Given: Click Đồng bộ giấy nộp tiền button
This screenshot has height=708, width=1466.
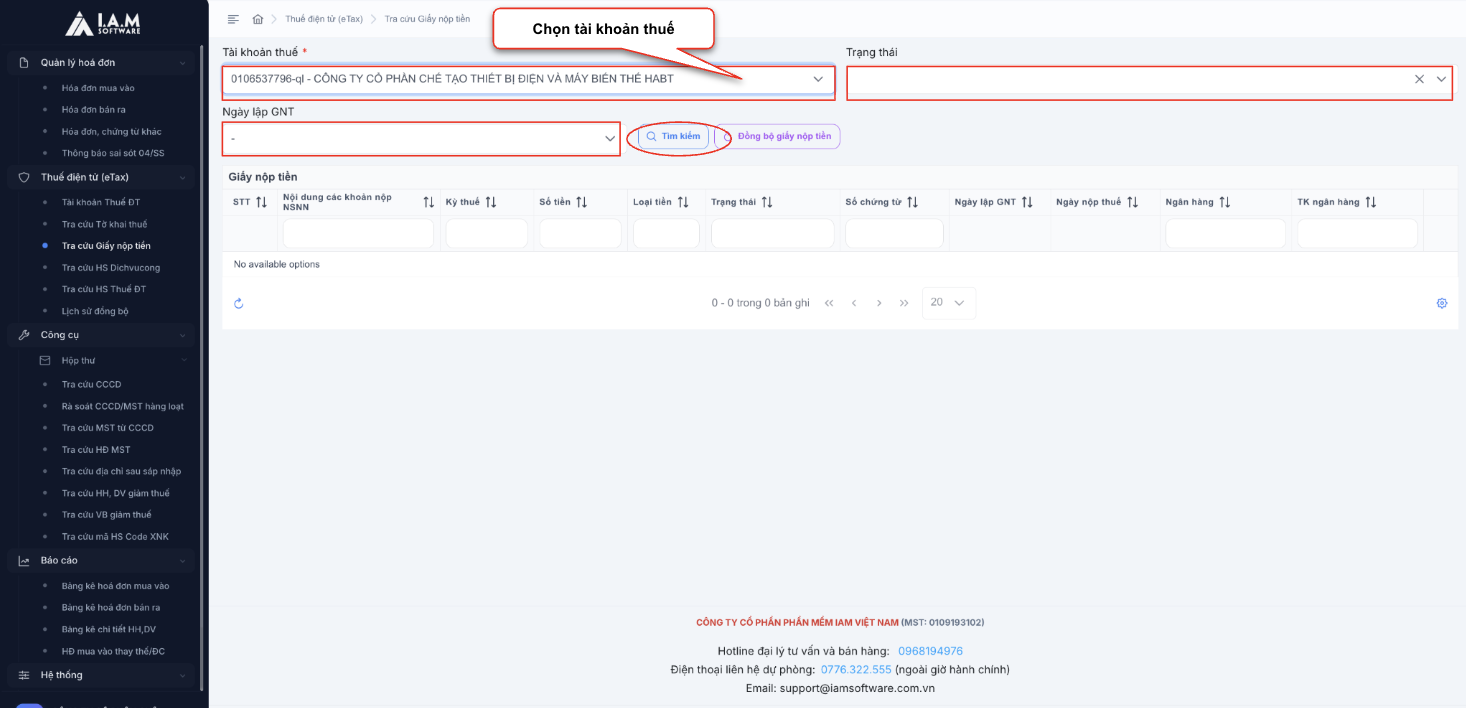Looking at the screenshot, I should tap(783, 136).
